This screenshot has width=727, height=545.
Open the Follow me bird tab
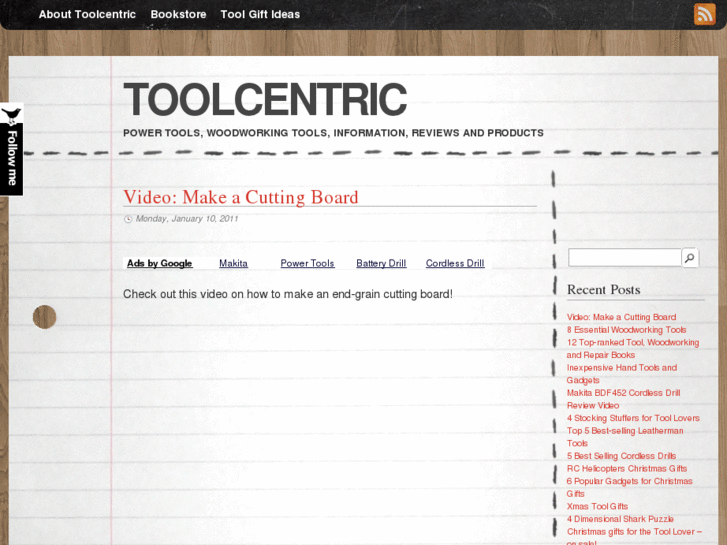(x=12, y=149)
